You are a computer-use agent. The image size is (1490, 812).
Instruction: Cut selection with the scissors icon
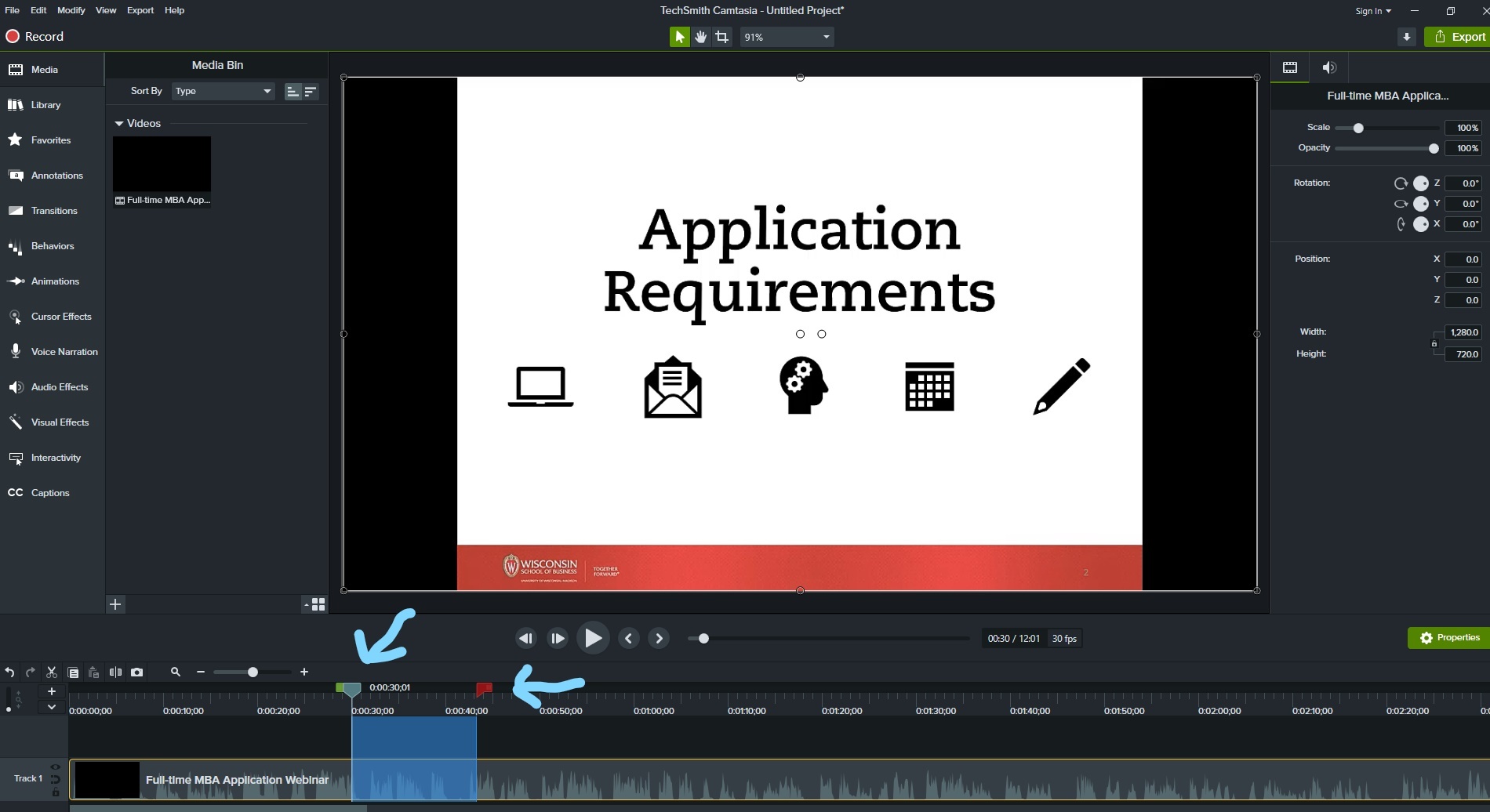click(x=52, y=672)
